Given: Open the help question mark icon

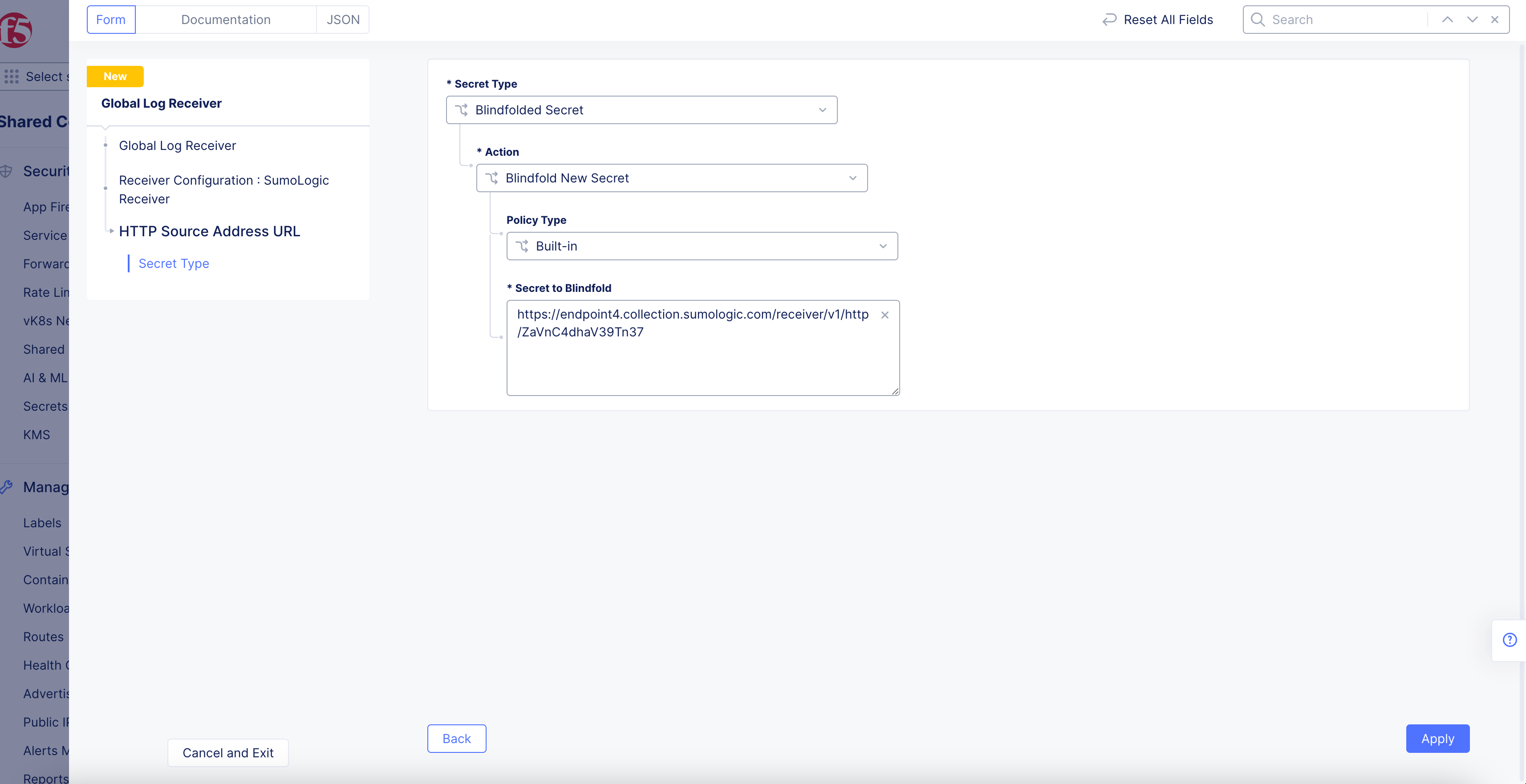Looking at the screenshot, I should (1510, 639).
